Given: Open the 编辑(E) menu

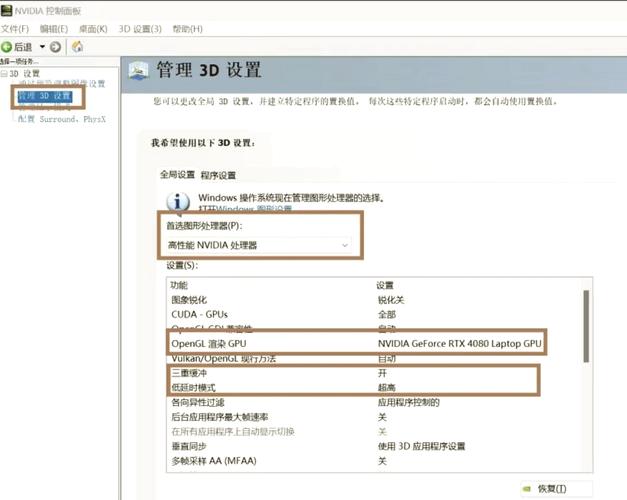Looking at the screenshot, I should (54, 29).
